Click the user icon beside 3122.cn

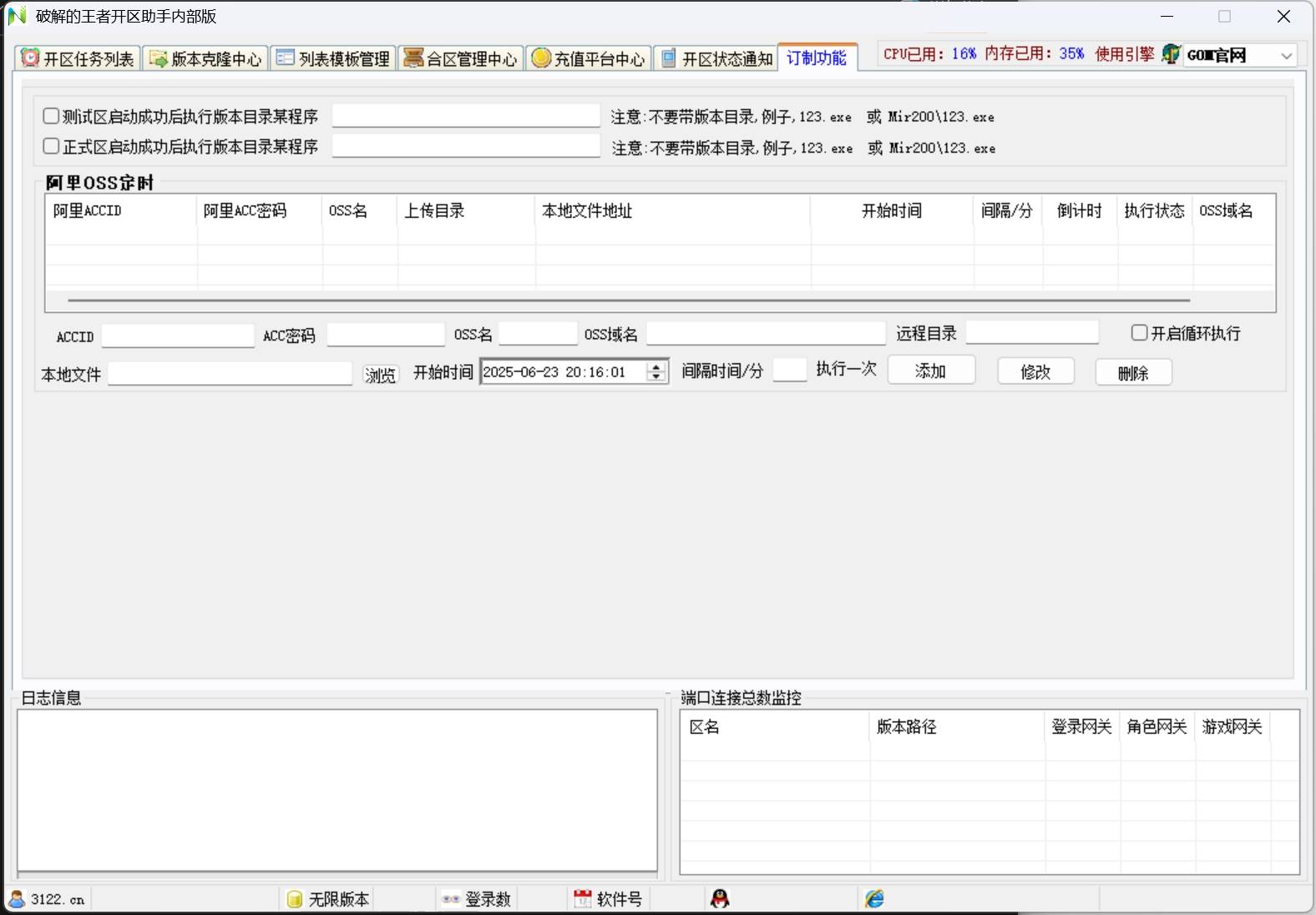tap(17, 898)
